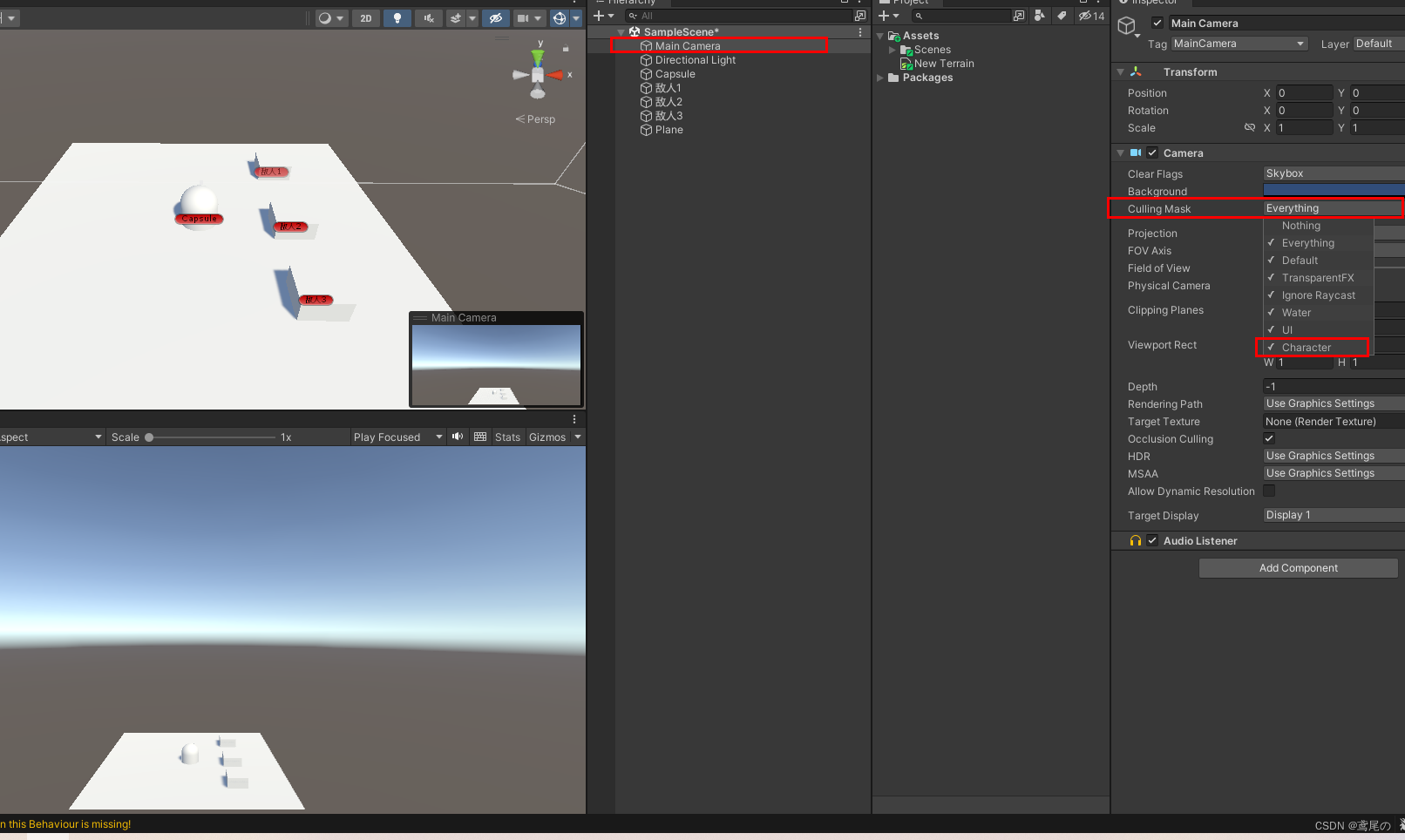This screenshot has width=1405, height=840.
Task: Open scene camera settings icon
Action: (523, 18)
